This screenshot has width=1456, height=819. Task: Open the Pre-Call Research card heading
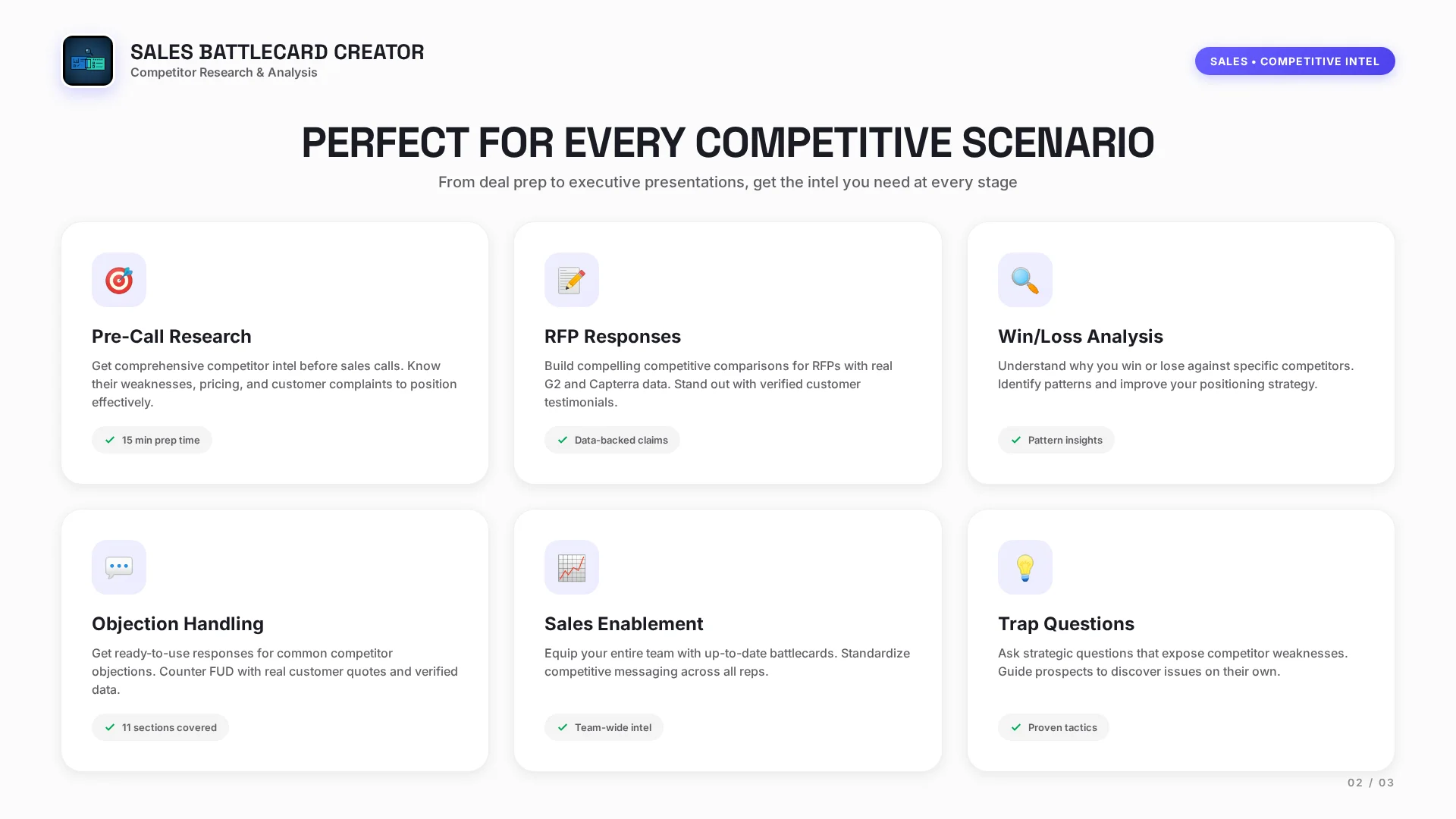[171, 336]
